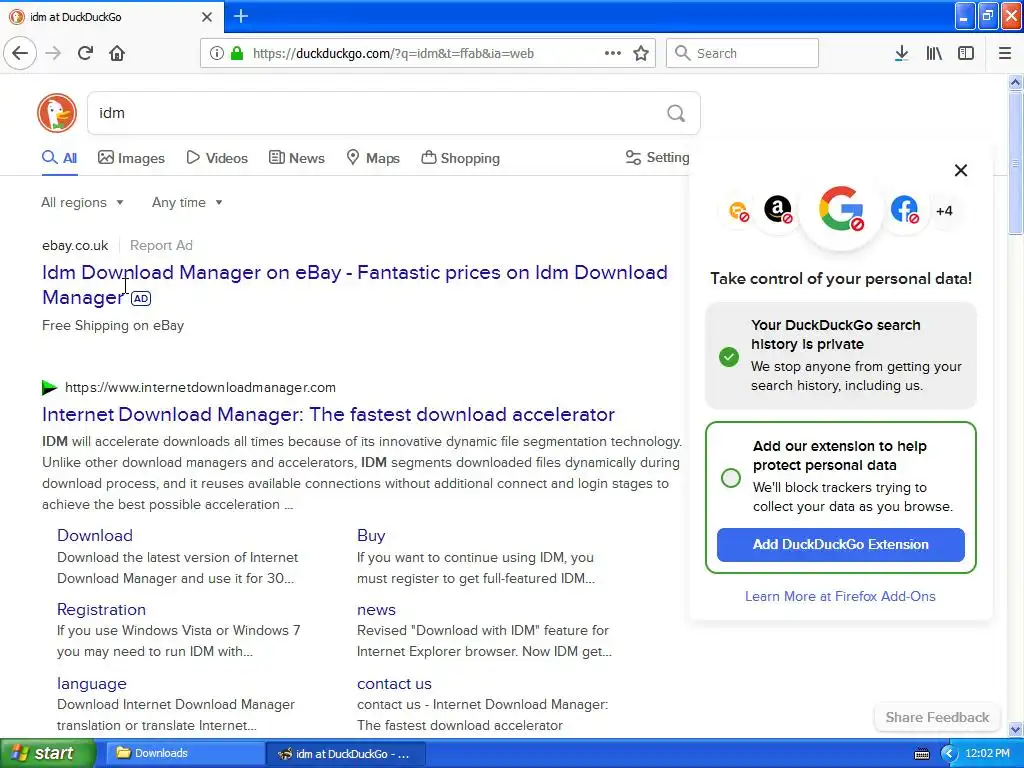This screenshot has width=1024, height=768.
Task: Click the Firefox toolbar Search field
Action: pos(742,53)
